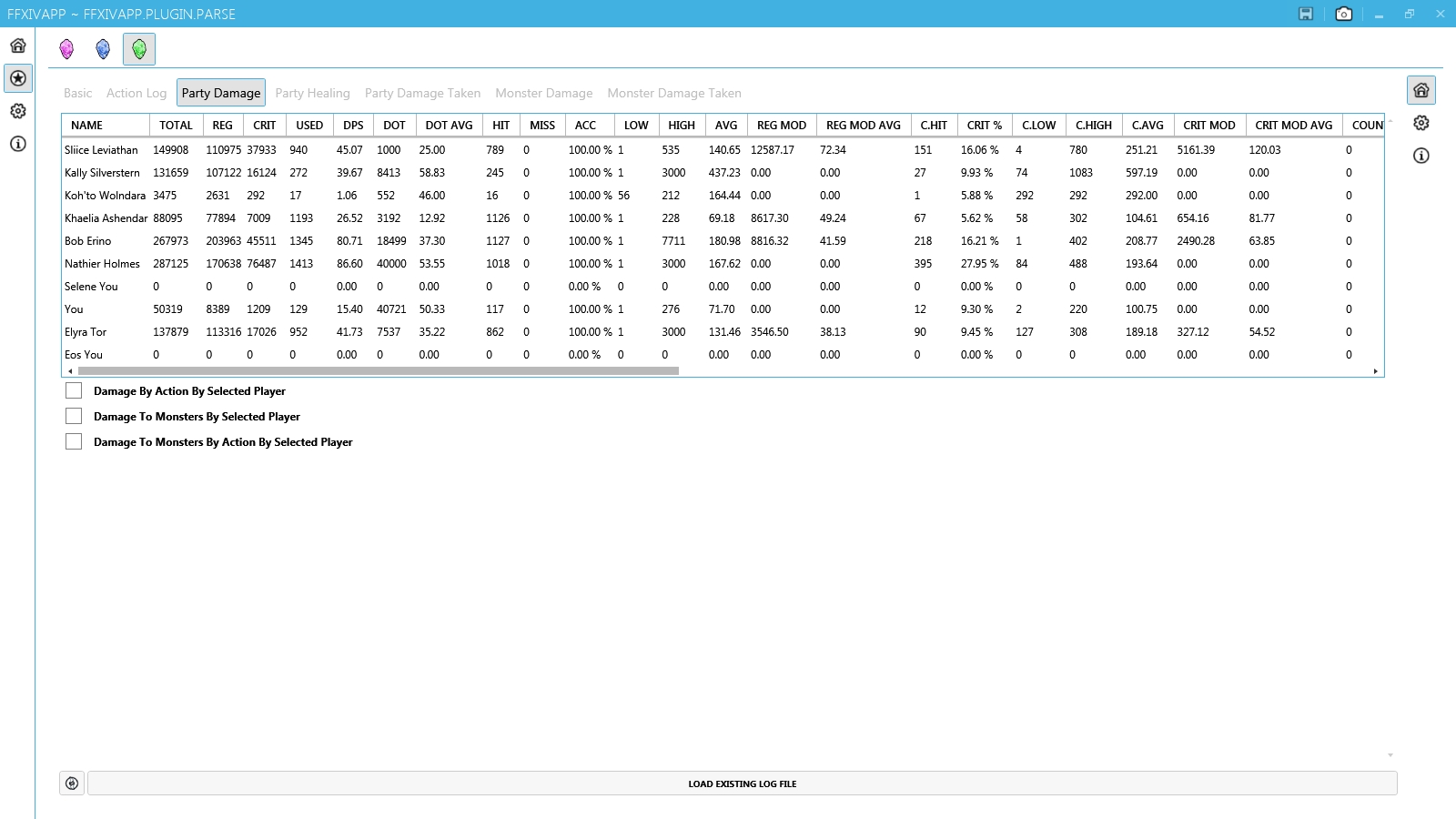Enable Damage By Action By Selected Player
Image resolution: width=1456 pixels, height=819 pixels.
[74, 391]
